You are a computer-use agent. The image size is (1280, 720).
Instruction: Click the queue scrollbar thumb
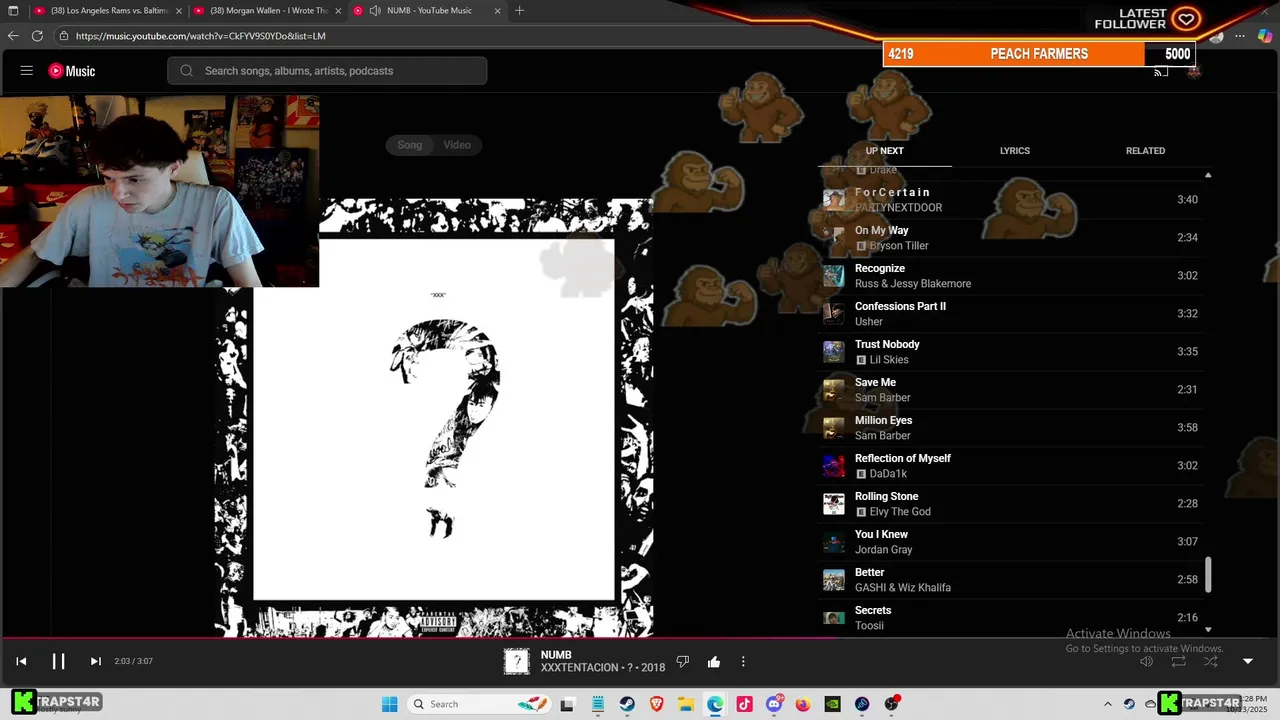[1208, 574]
